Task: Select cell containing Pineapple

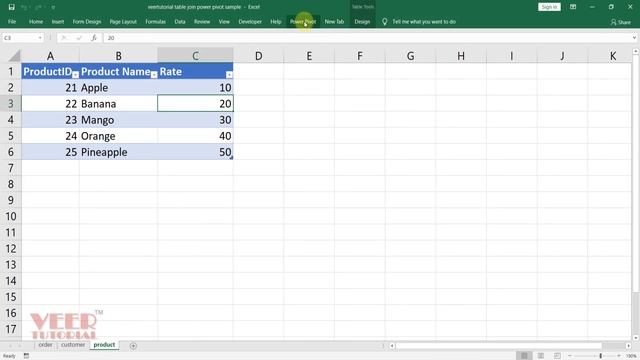Action: (118, 152)
